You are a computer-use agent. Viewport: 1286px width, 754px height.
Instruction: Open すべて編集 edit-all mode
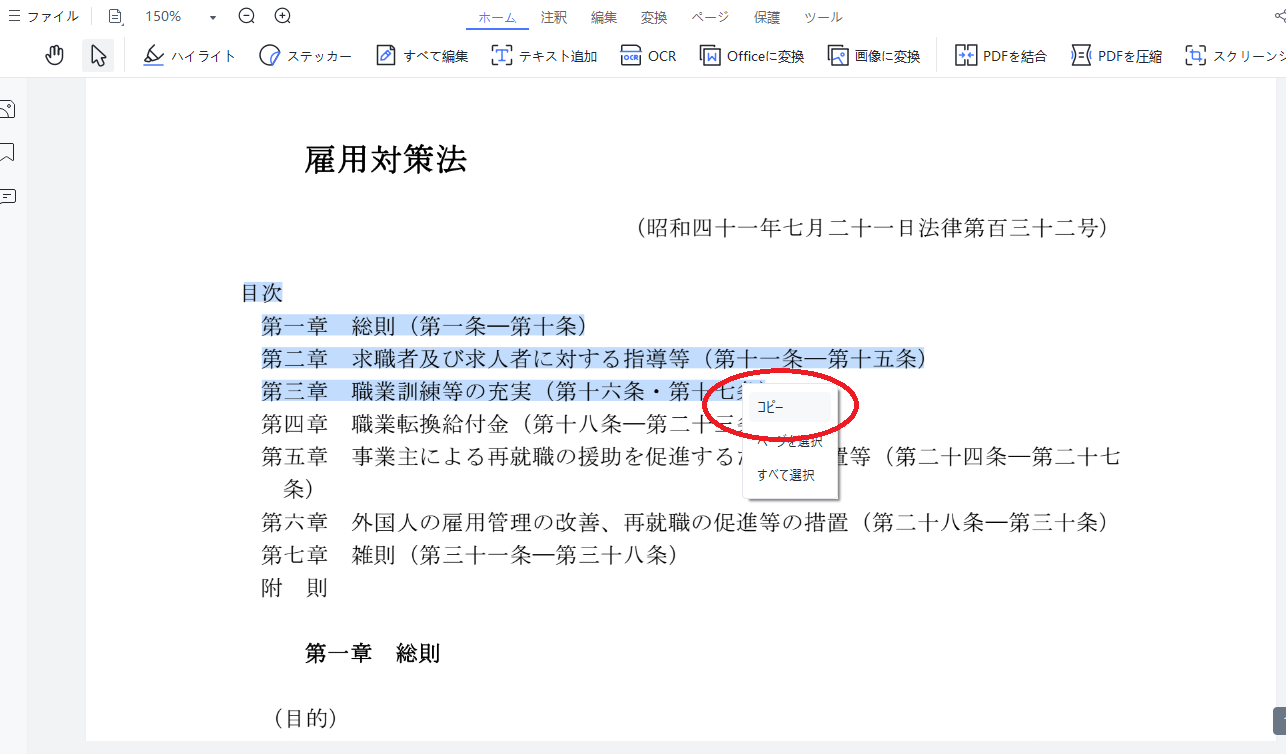point(421,56)
